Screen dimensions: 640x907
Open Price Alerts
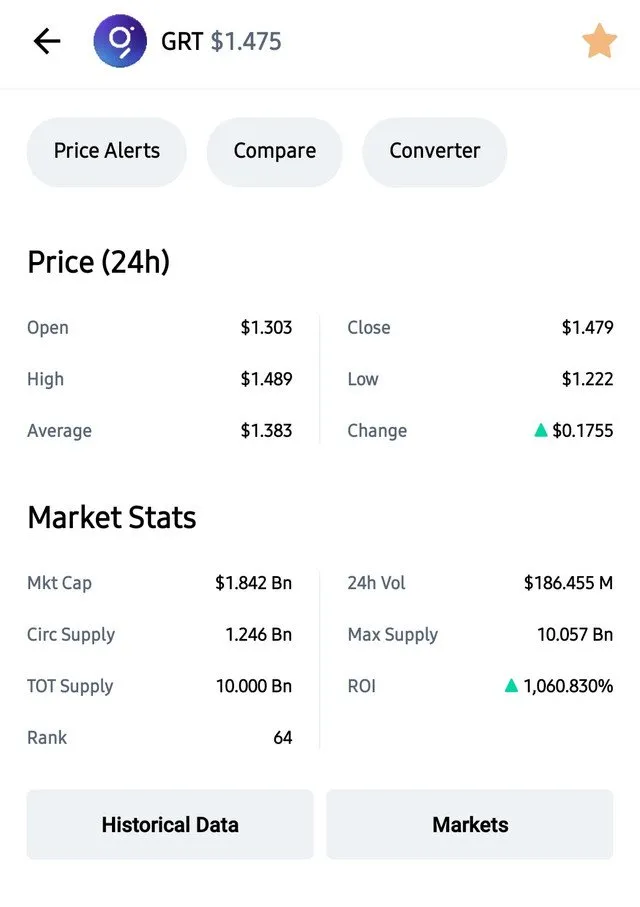(x=106, y=152)
